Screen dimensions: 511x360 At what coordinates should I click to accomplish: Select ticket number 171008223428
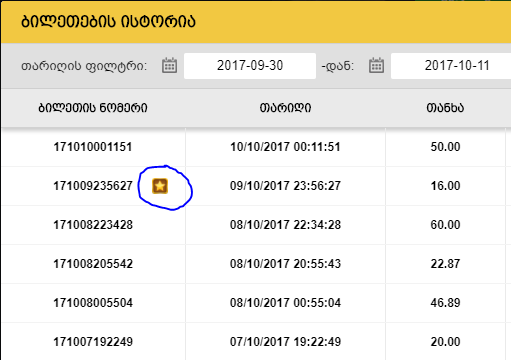[x=93, y=225]
